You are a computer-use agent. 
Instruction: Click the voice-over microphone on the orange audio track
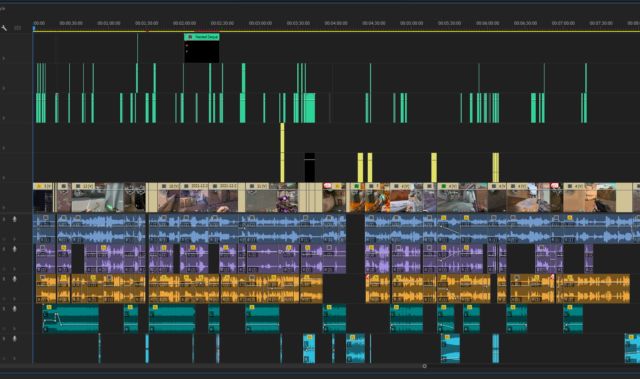pos(15,279)
